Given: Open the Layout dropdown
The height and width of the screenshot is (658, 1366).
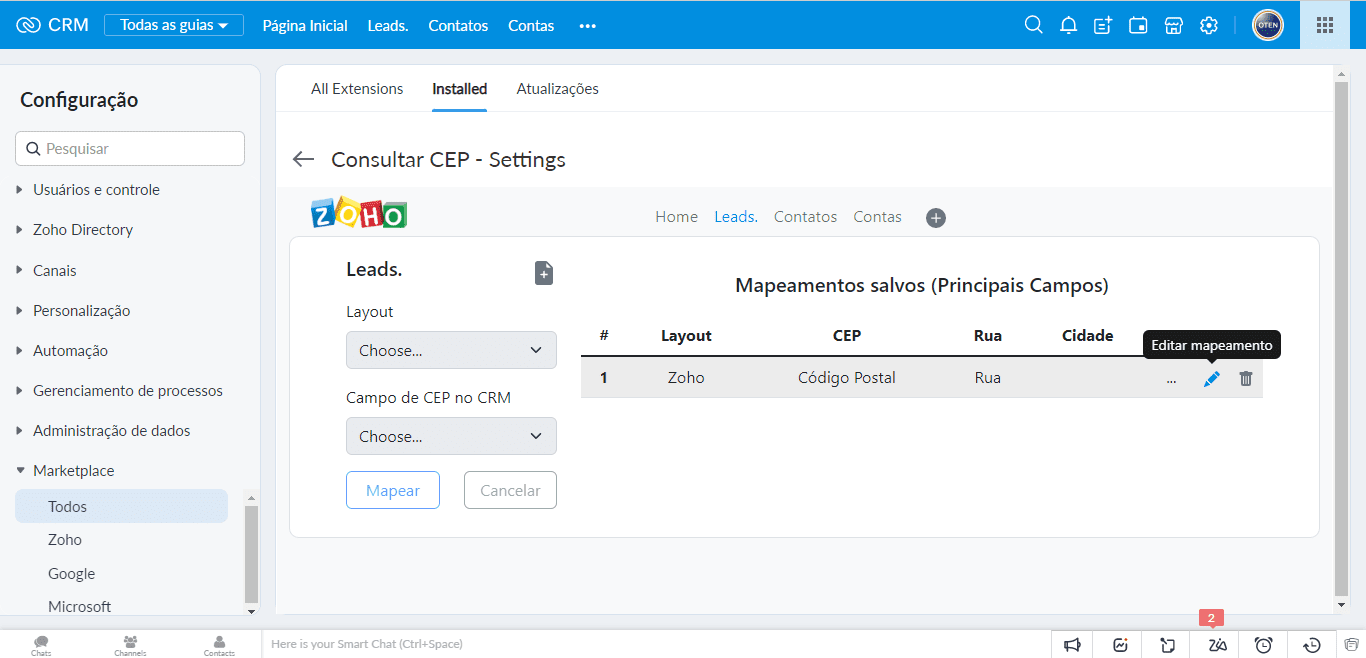Looking at the screenshot, I should coord(451,350).
